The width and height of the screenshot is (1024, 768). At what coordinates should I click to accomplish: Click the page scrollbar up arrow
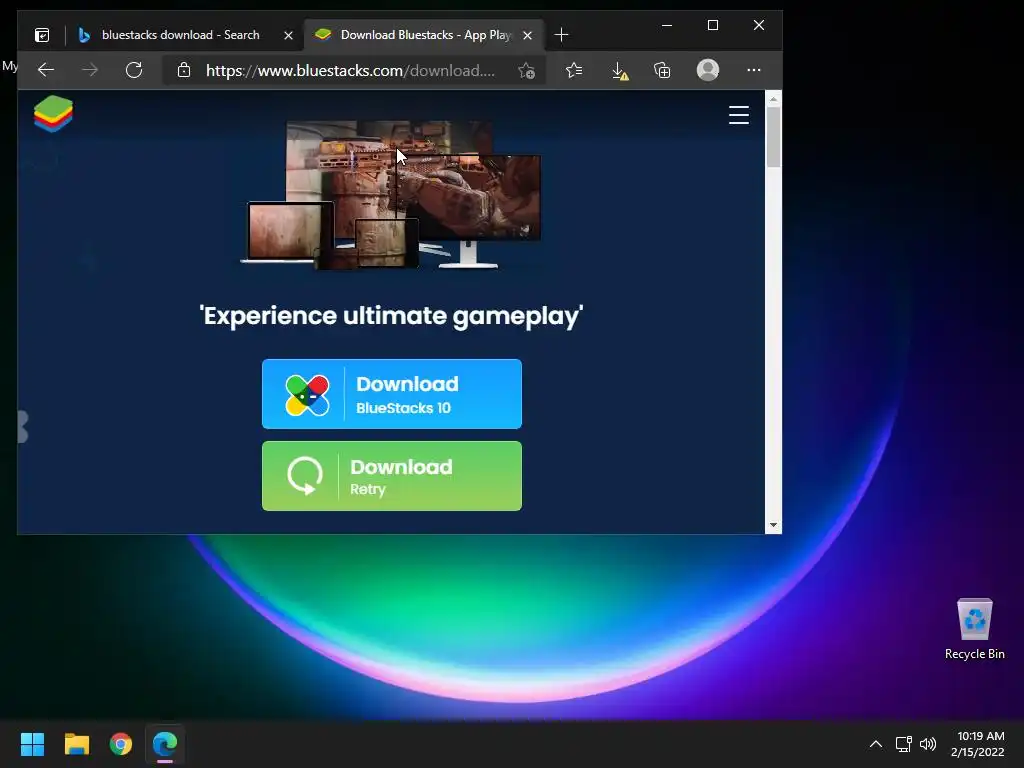pos(773,99)
